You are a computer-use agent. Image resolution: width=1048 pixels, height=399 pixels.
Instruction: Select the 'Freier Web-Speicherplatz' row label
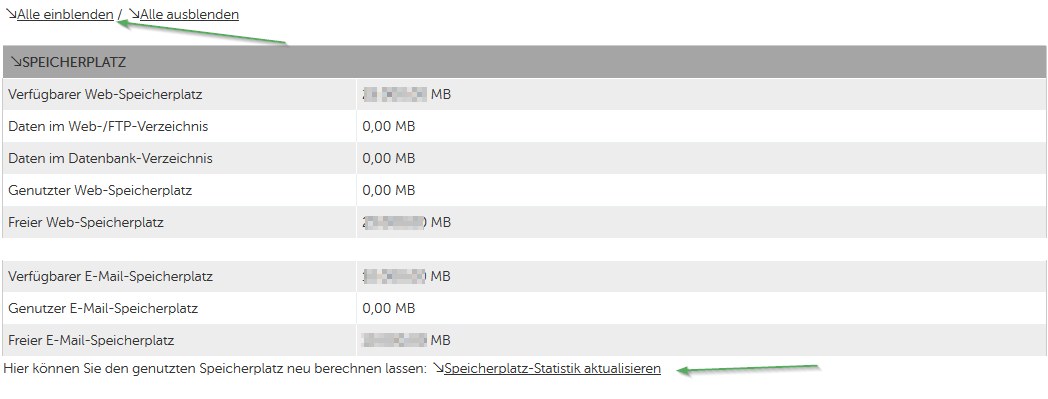click(x=86, y=223)
